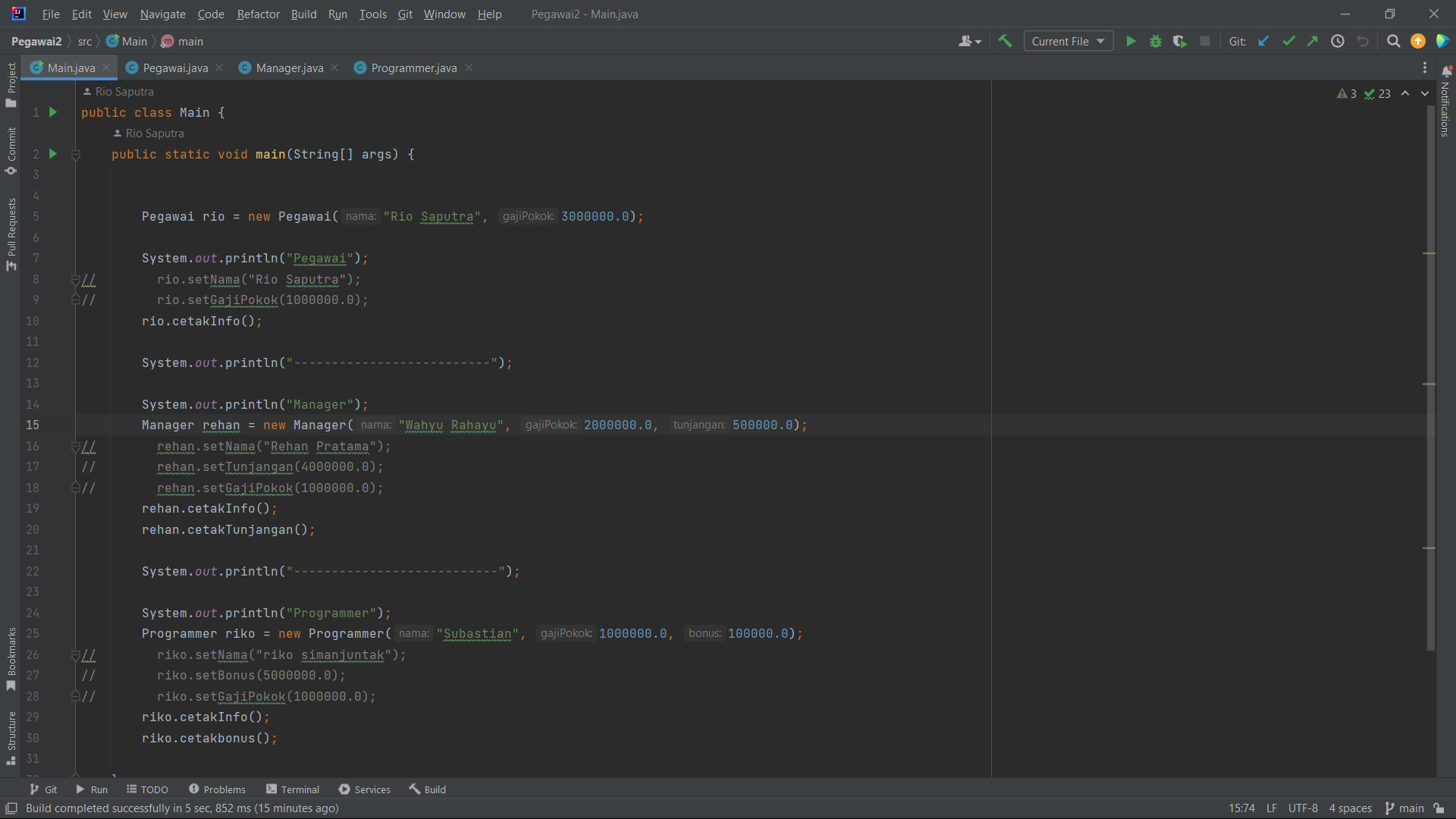Open the Refactor menu
This screenshot has height=819, width=1456.
[258, 14]
